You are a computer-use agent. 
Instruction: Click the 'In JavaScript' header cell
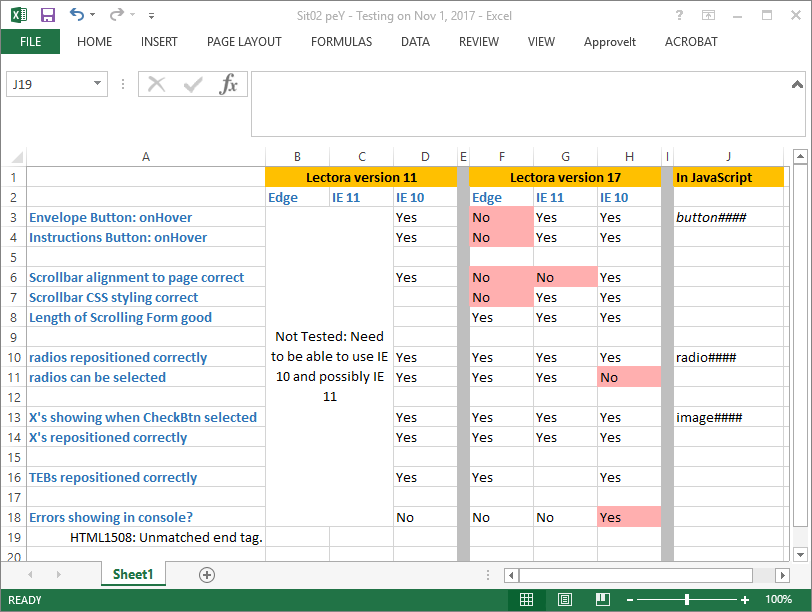tap(729, 177)
